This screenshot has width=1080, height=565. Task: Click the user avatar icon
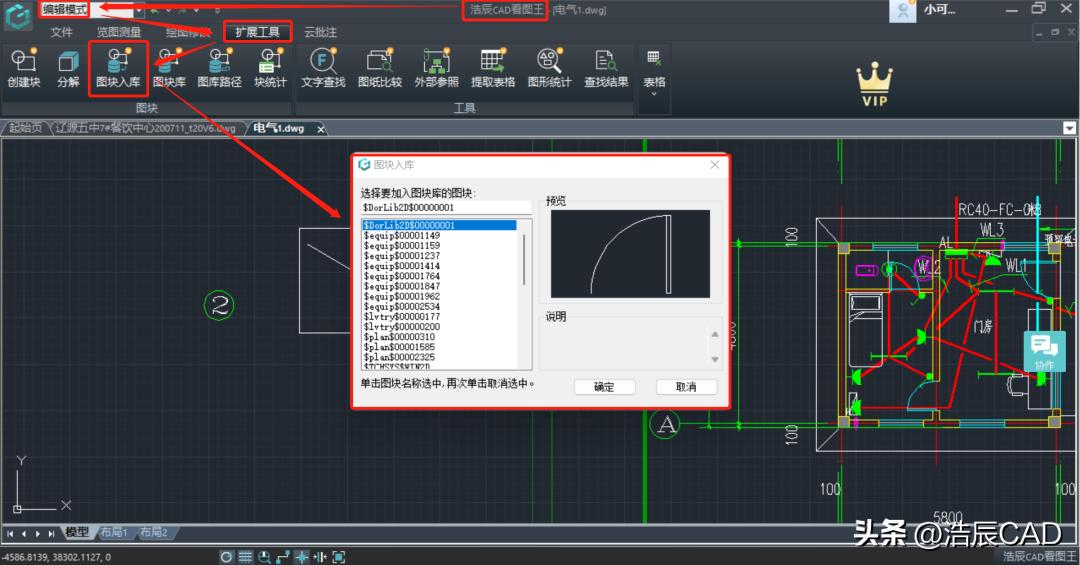[902, 10]
